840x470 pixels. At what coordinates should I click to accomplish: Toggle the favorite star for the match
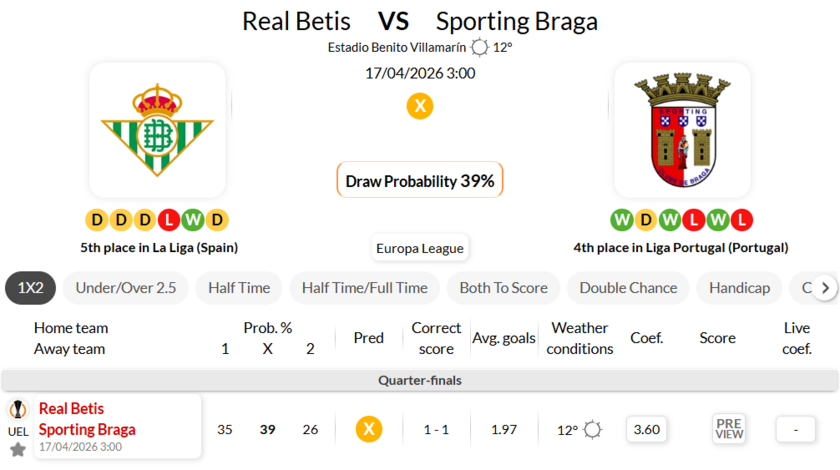18,449
